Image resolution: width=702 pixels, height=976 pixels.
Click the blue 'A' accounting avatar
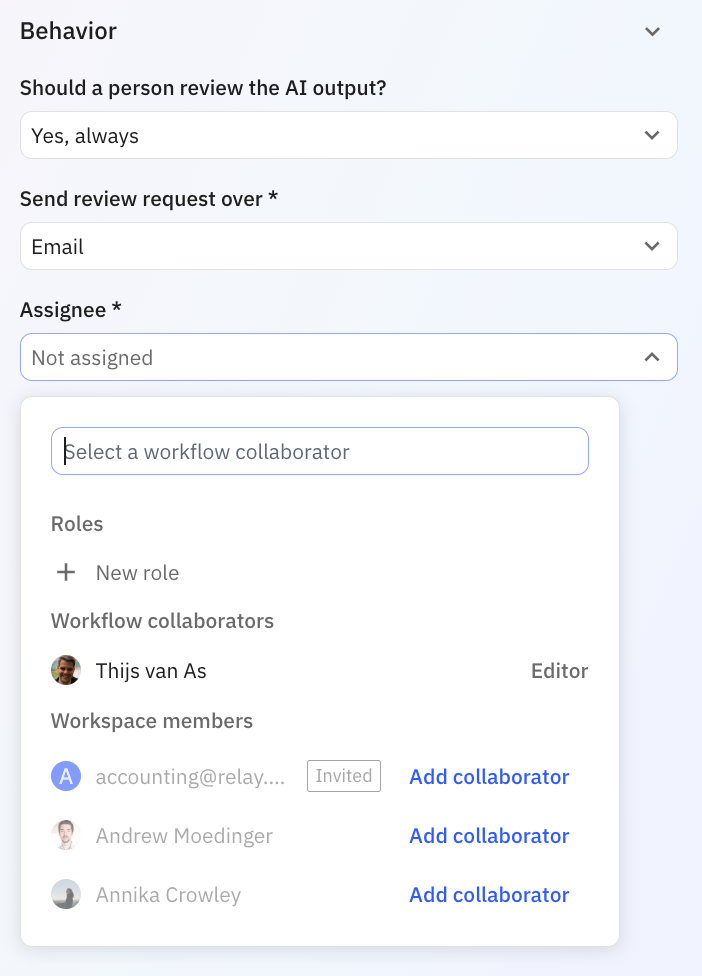tap(66, 776)
